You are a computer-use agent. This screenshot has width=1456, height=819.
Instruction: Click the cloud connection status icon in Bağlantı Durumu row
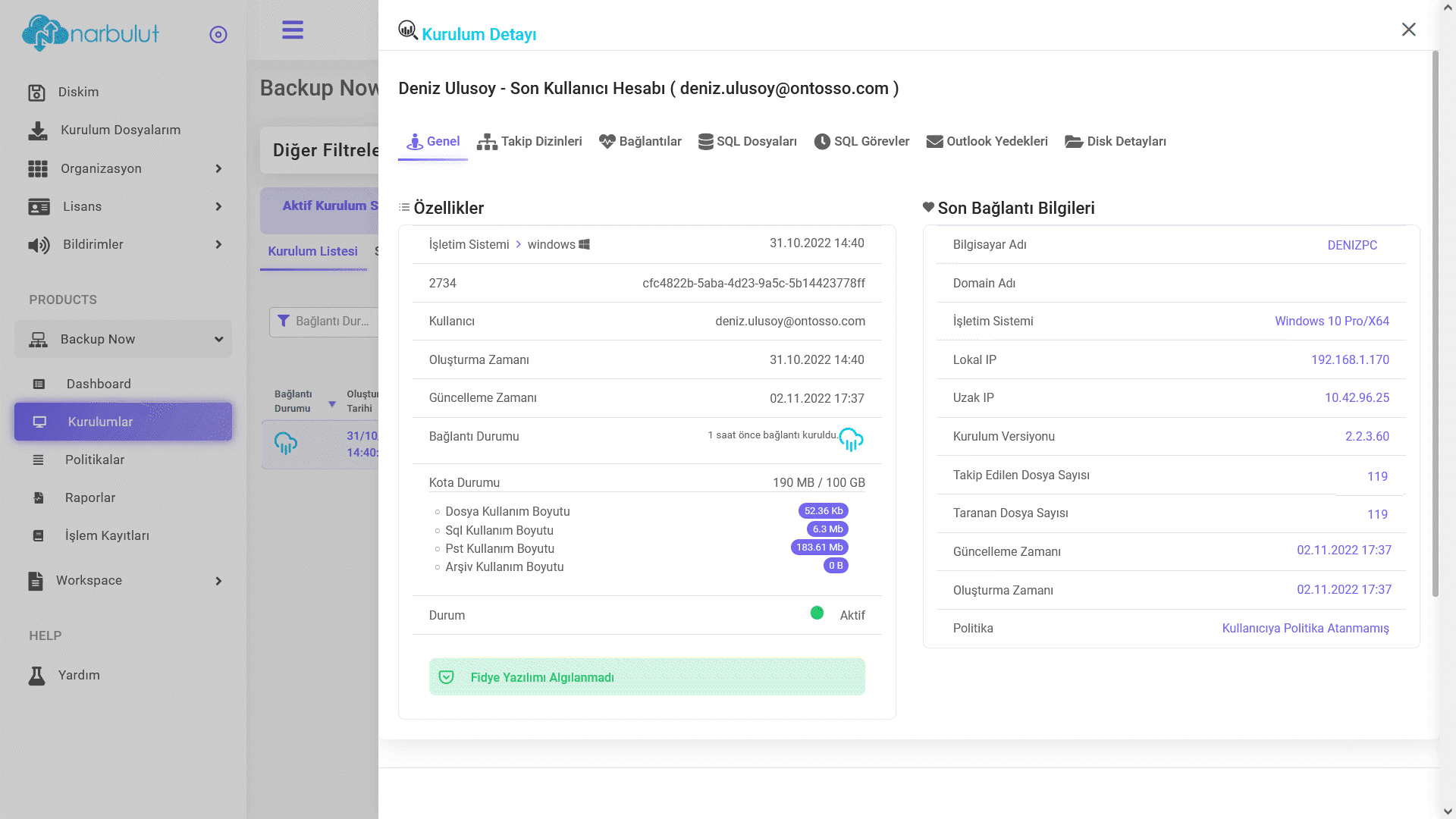tap(851, 439)
